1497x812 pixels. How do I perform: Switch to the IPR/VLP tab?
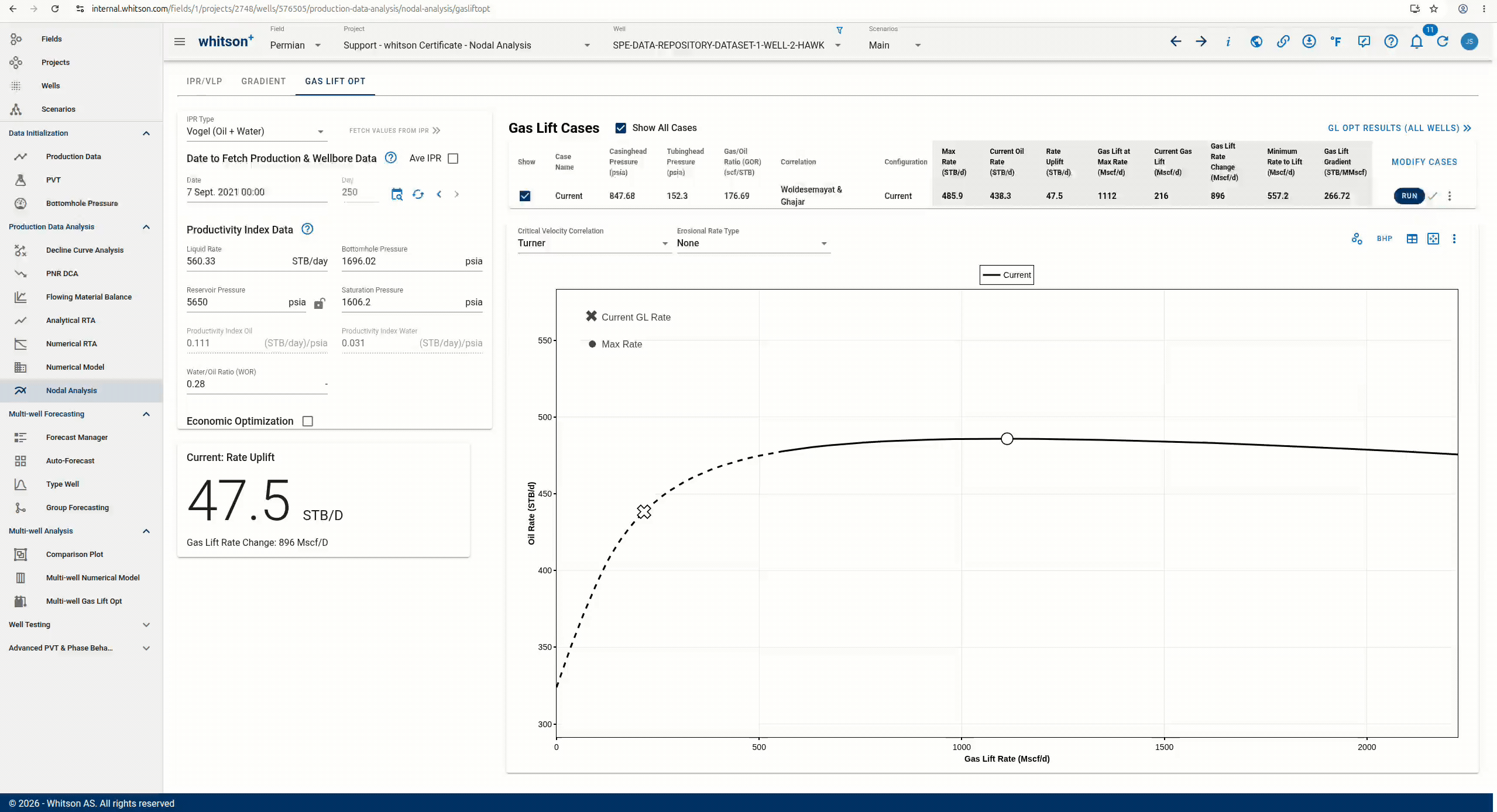click(204, 81)
